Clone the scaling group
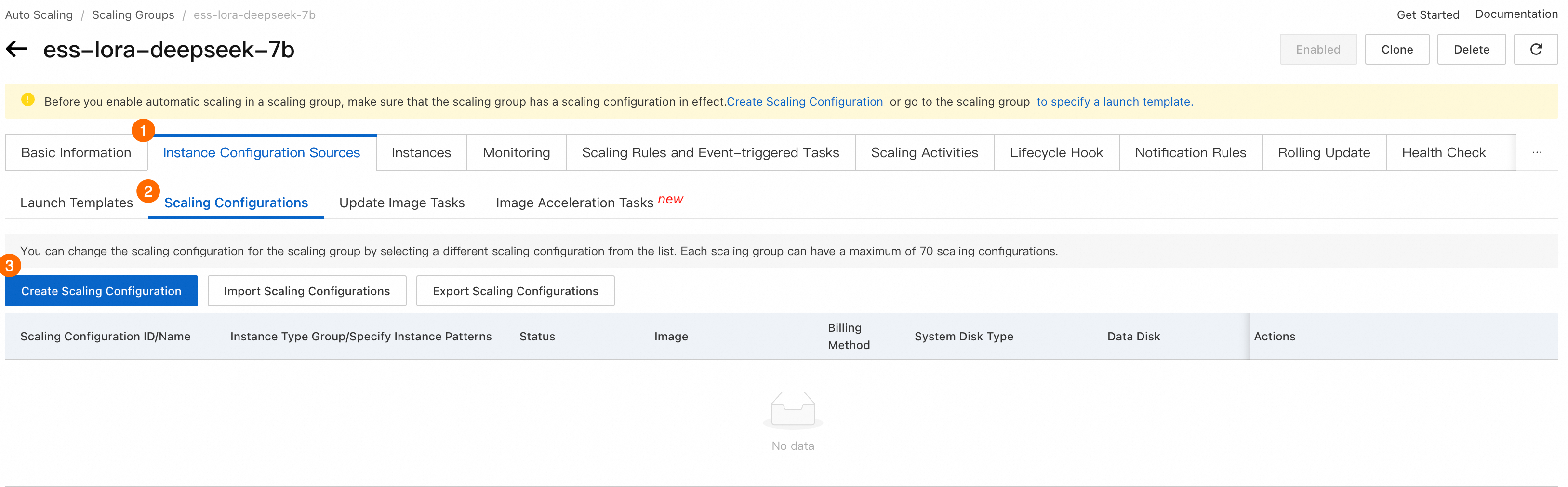Viewport: 1568px width, 487px height. click(1397, 49)
